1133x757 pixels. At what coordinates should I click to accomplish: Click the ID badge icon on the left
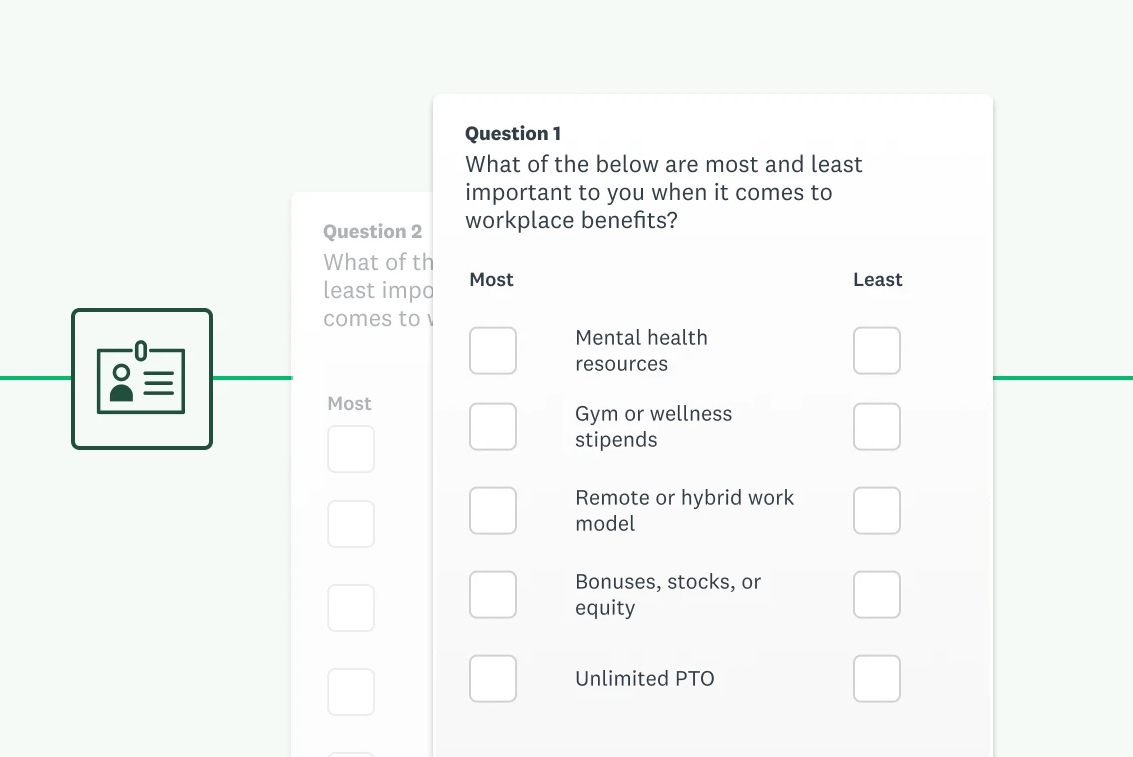point(141,378)
